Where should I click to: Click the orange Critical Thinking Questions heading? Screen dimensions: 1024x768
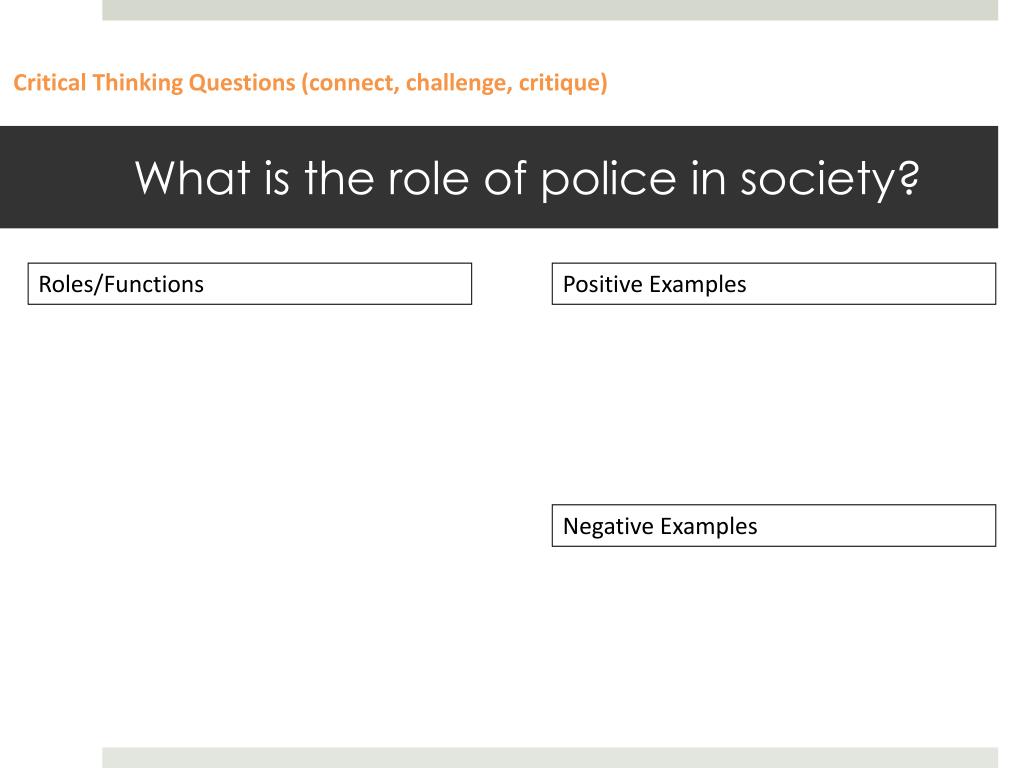(310, 83)
